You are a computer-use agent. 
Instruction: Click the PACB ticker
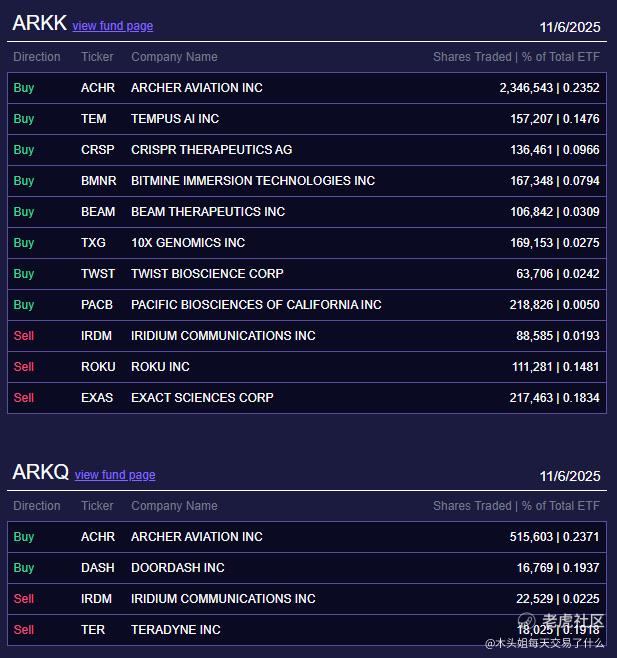tap(97, 305)
